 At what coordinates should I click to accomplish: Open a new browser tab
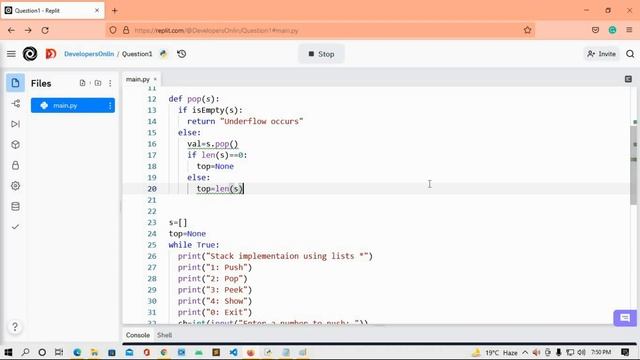[115, 11]
